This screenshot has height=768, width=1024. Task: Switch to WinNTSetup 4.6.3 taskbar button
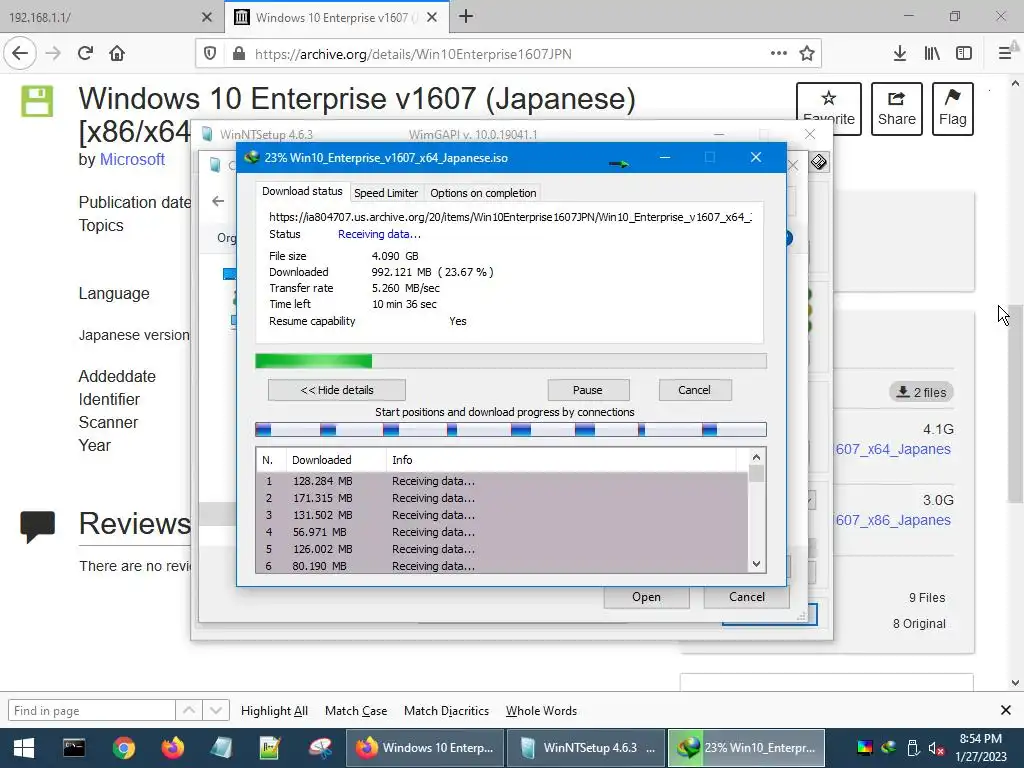(585, 748)
